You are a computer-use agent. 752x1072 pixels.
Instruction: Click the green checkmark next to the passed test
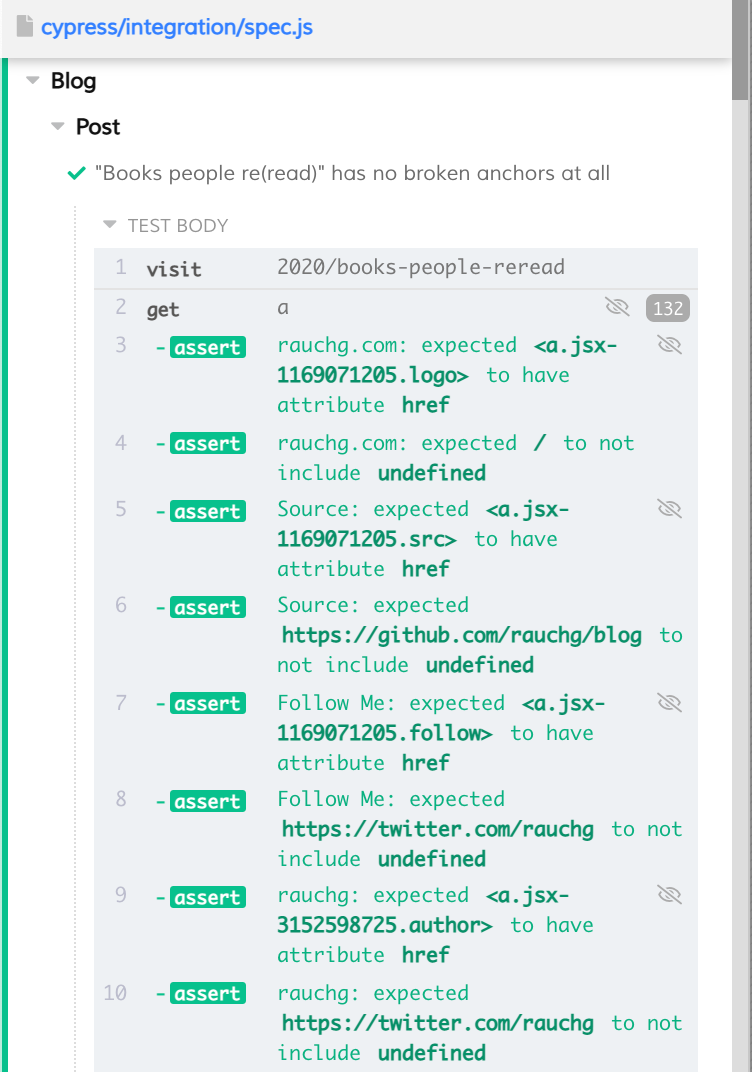coord(75,173)
